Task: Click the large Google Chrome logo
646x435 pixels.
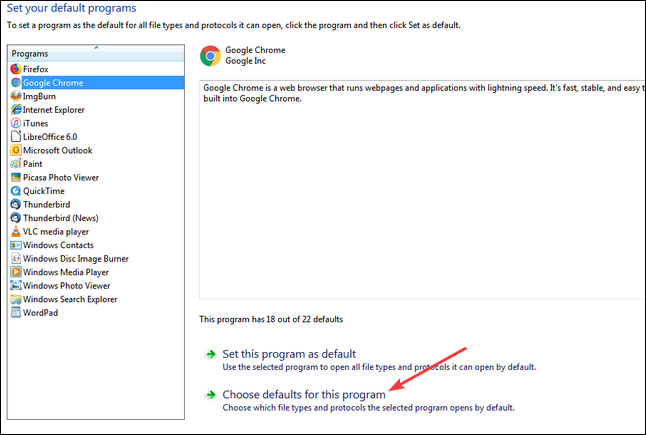Action: click(x=210, y=56)
